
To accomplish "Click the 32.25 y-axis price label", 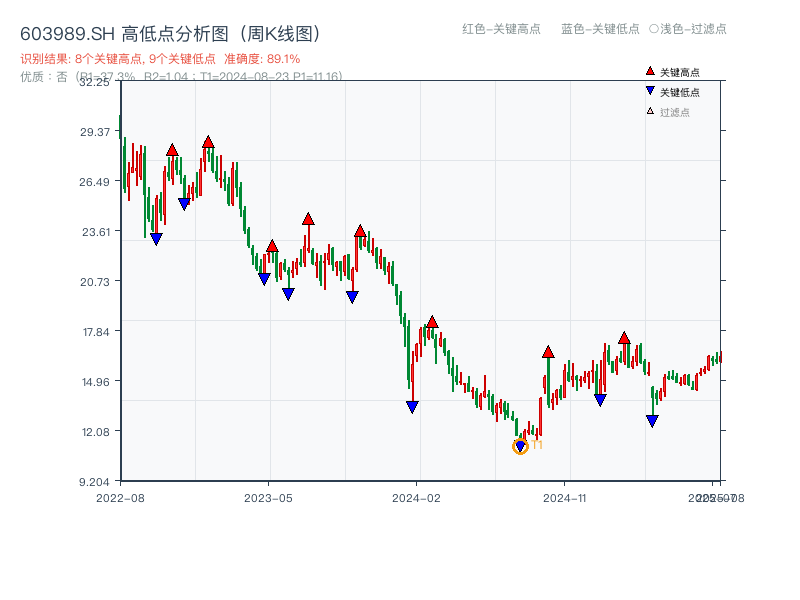I will point(94,84).
